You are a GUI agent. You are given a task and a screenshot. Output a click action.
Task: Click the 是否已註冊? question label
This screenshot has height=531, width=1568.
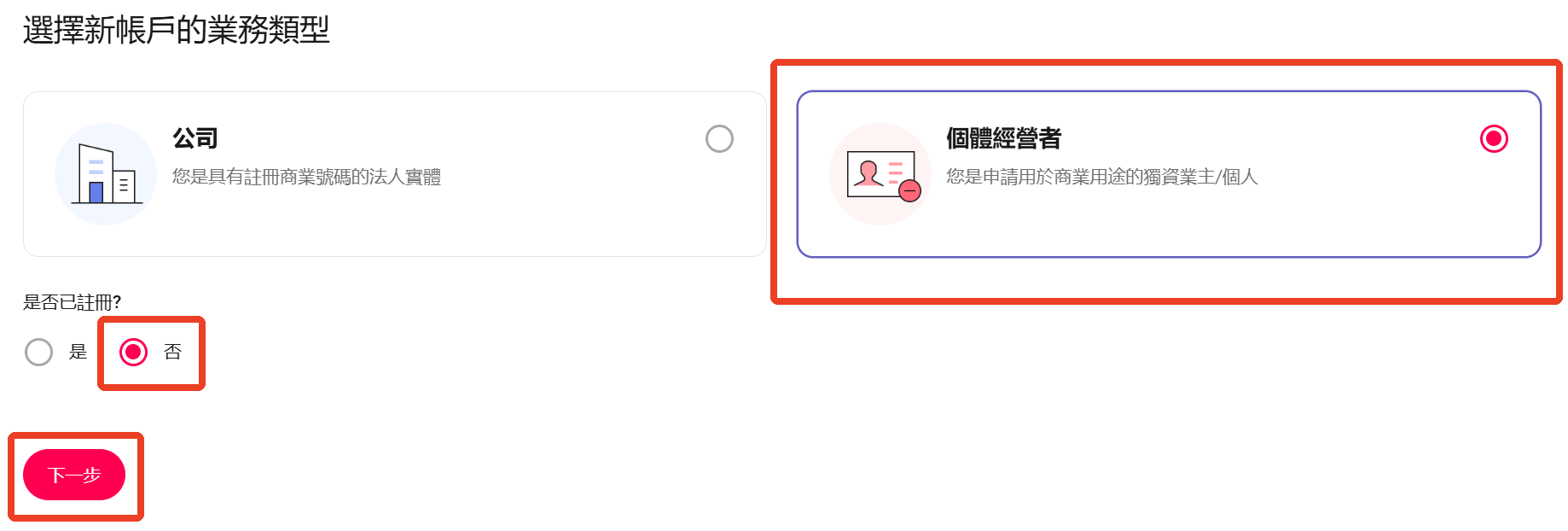tap(73, 302)
